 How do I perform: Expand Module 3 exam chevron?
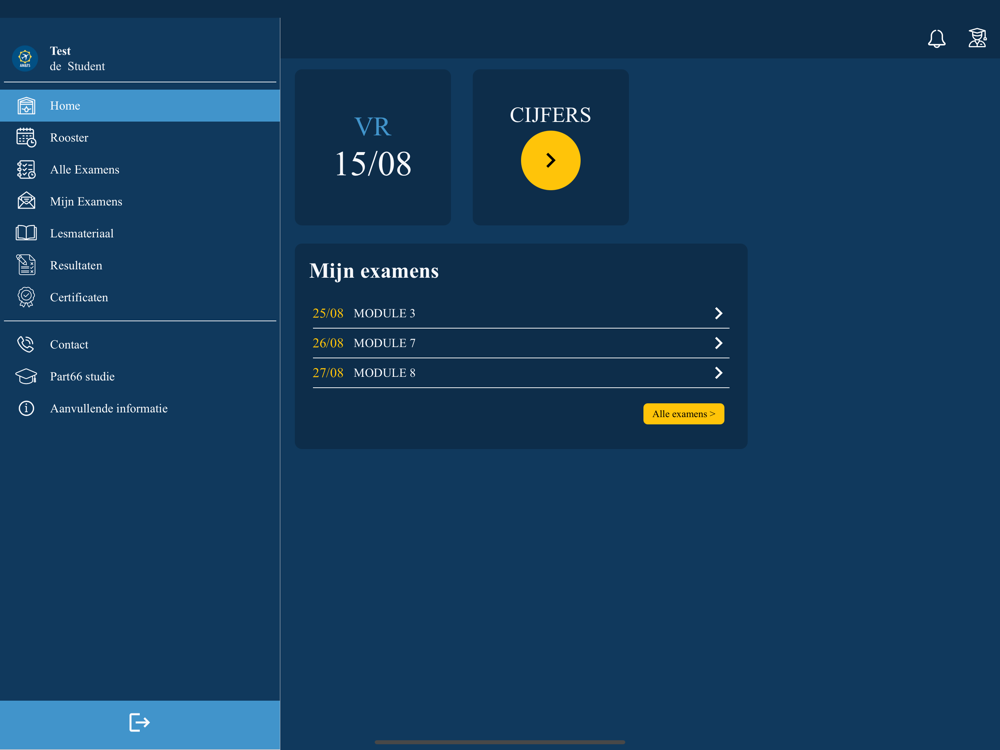pyautogui.click(x=718, y=313)
